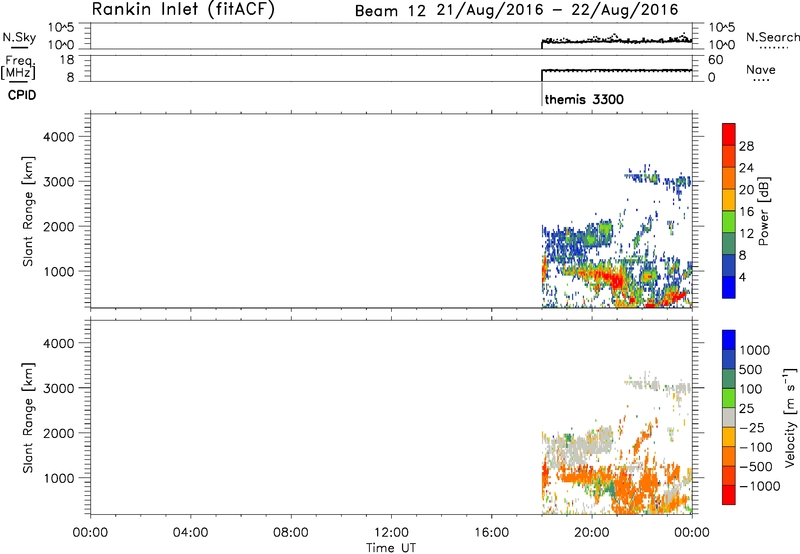Click the '4' power colorbar tick label
The width and height of the screenshot is (800, 554).
tap(742, 277)
